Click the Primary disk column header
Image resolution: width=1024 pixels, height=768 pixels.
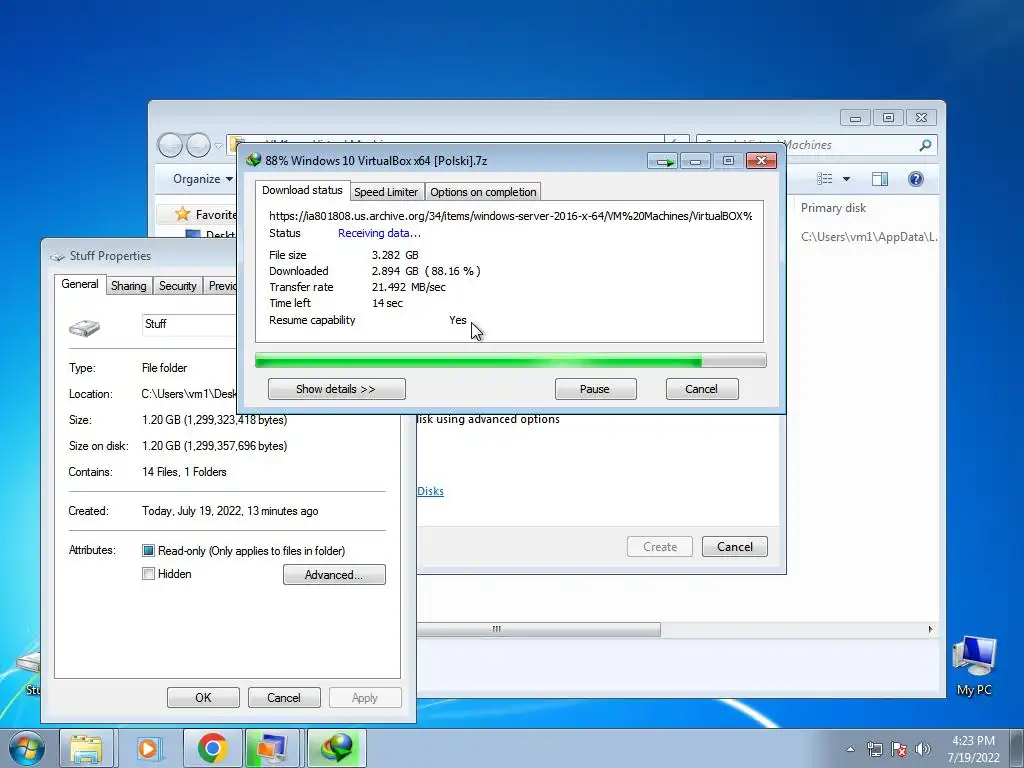(833, 208)
